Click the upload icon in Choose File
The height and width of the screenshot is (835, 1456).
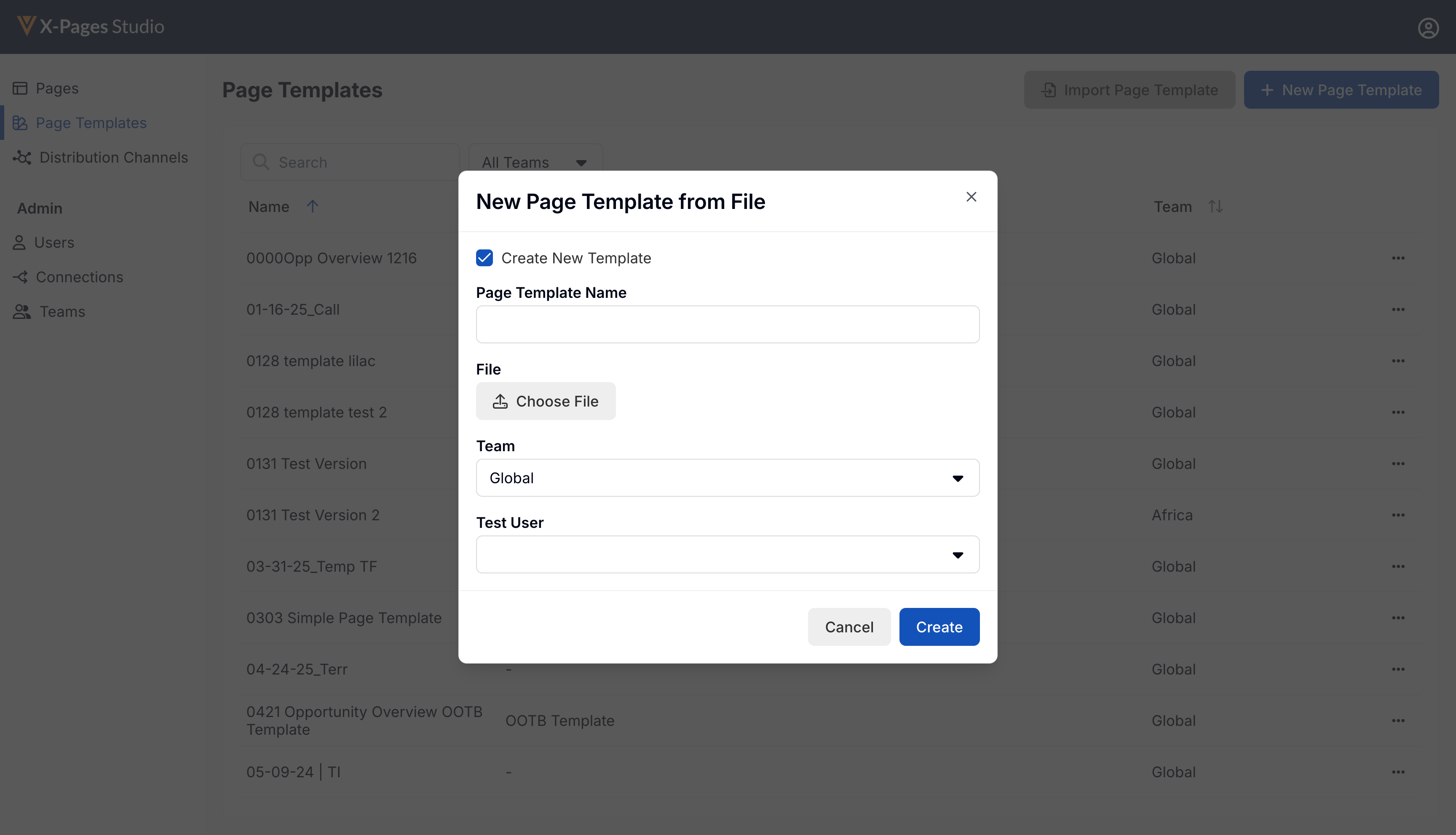pyautogui.click(x=500, y=401)
